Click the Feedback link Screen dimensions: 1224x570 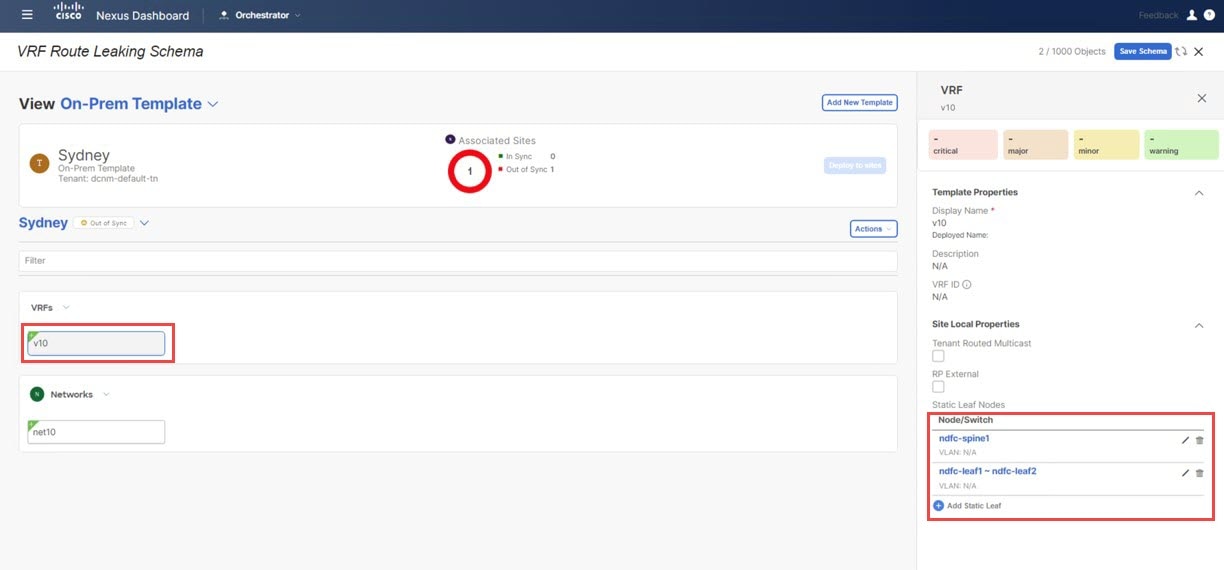pos(1158,15)
